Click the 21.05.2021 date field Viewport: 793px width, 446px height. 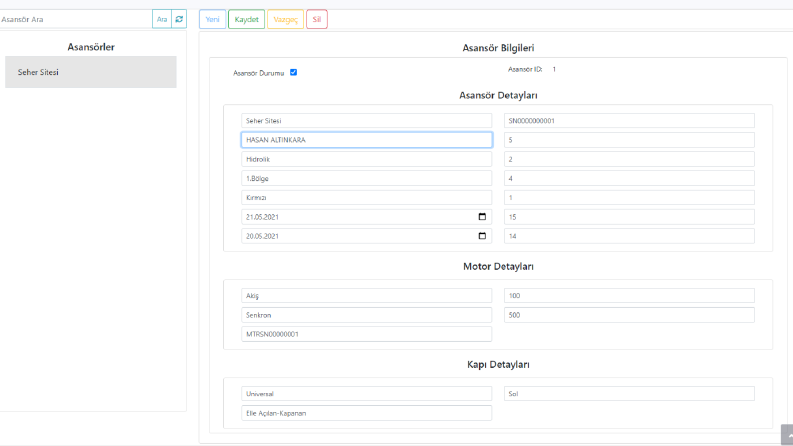tap(366, 217)
